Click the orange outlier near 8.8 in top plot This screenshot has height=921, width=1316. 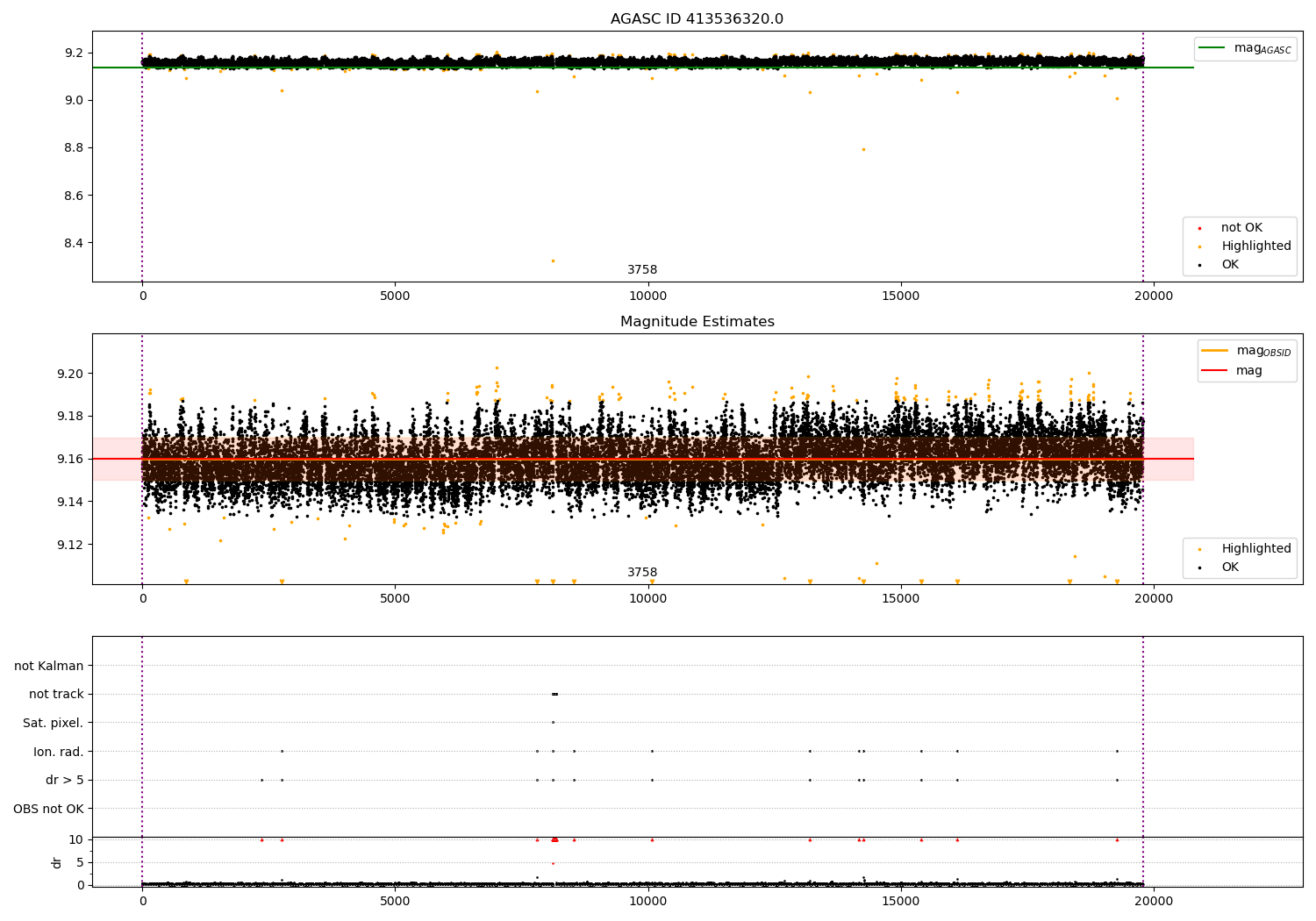[863, 149]
